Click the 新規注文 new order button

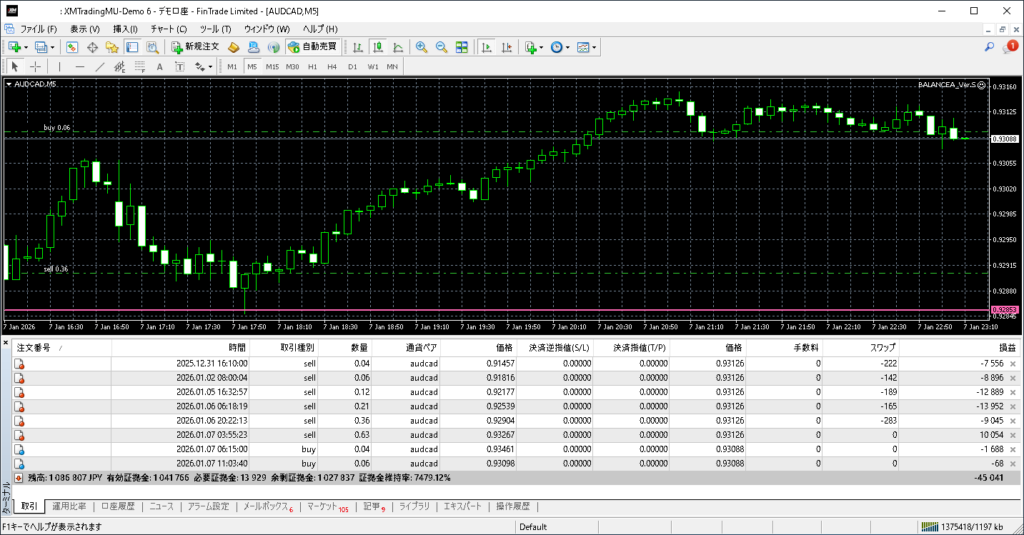coord(195,47)
